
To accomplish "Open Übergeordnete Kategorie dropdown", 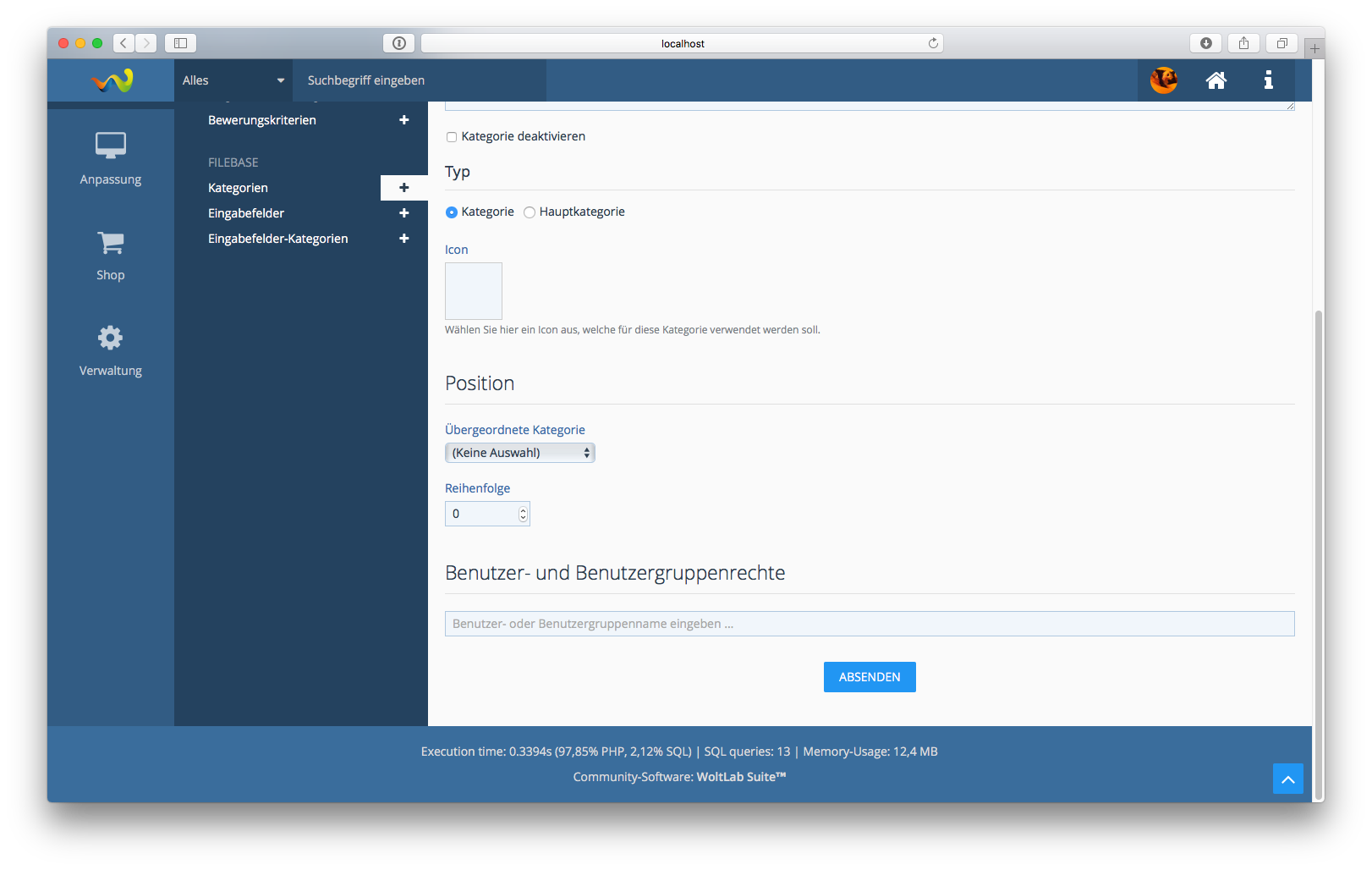I will point(519,453).
